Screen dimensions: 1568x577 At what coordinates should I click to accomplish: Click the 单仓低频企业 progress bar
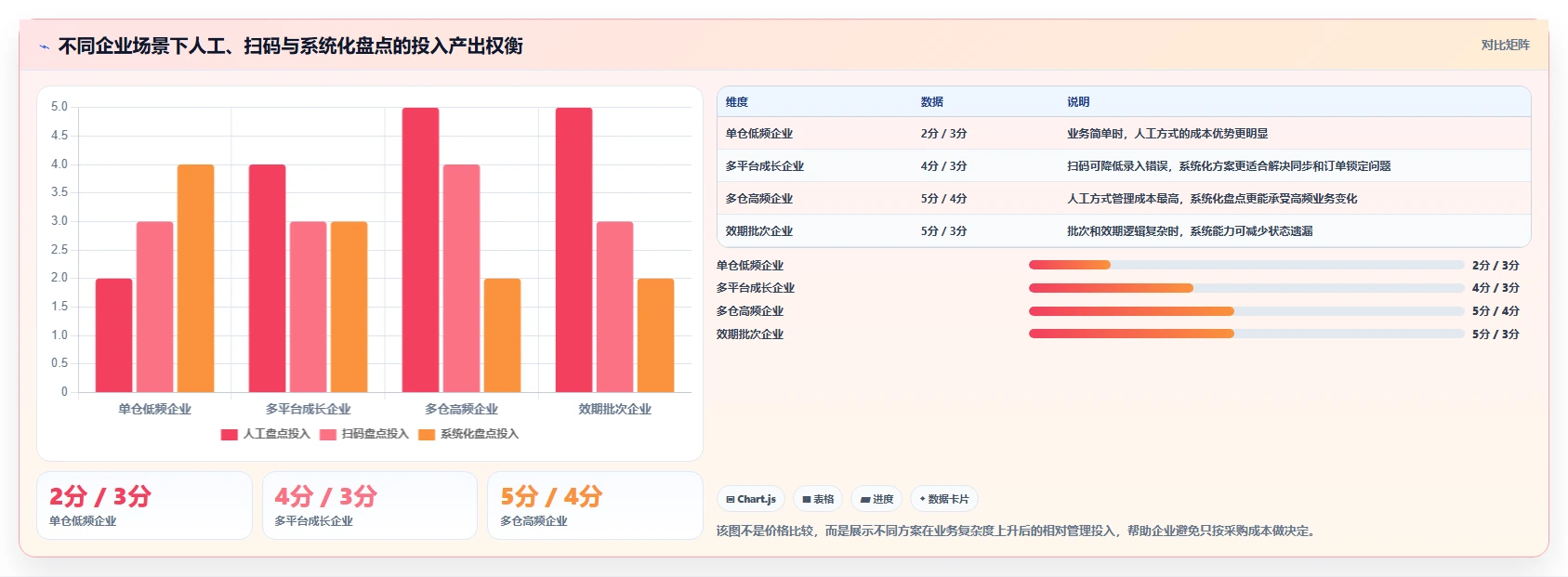1246,265
